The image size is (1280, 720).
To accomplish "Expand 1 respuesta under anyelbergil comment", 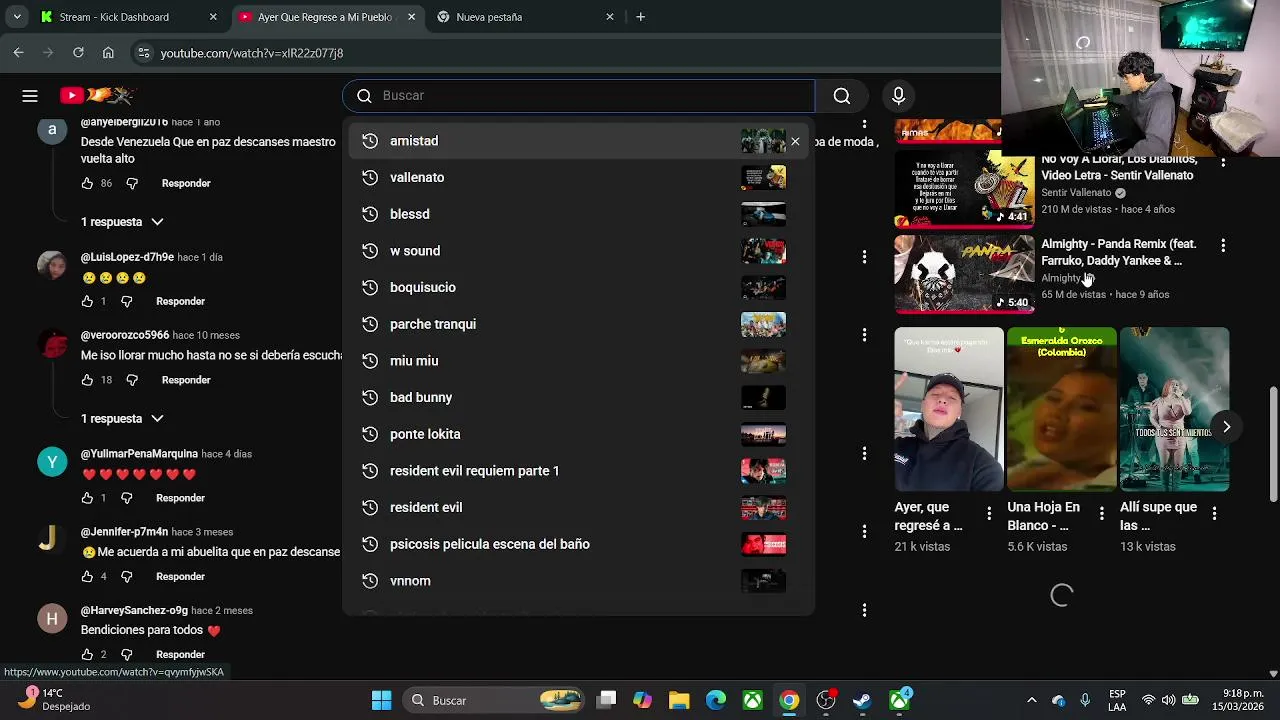I will (122, 222).
